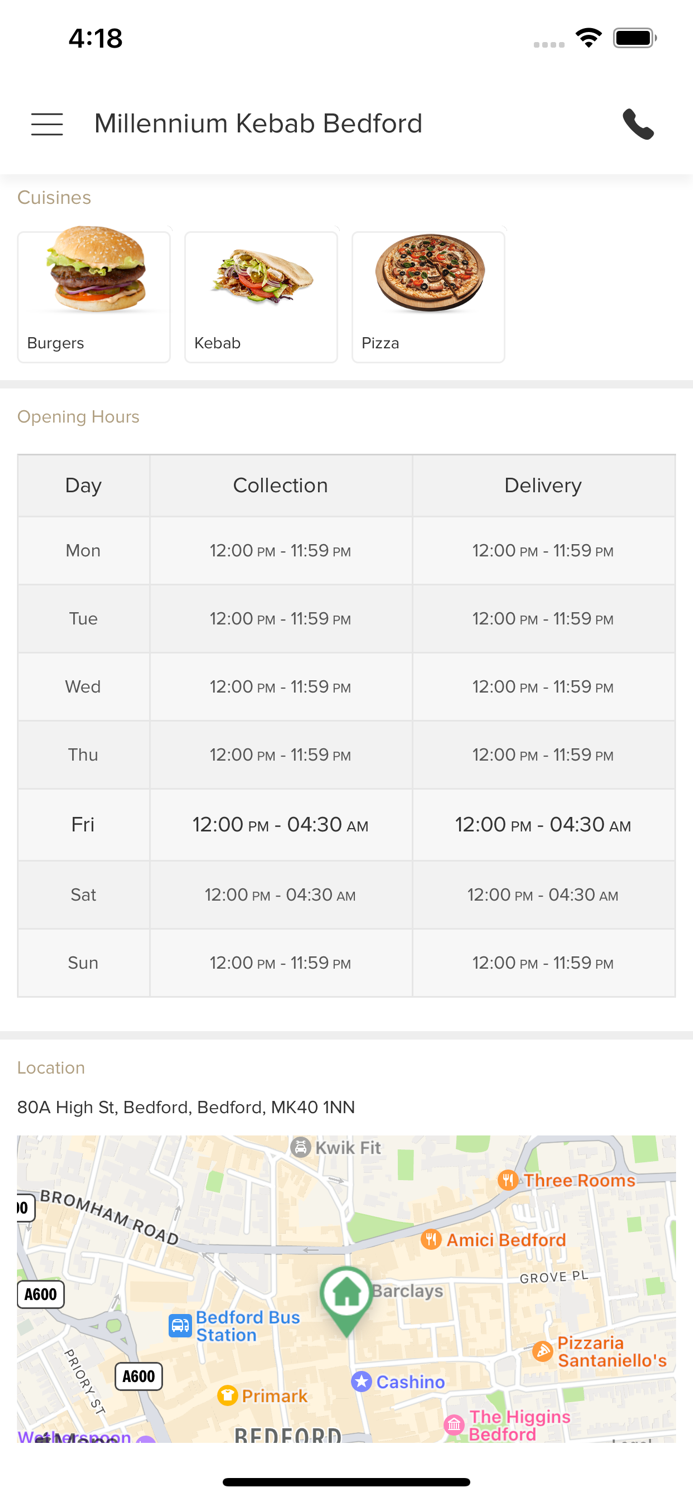Tap the Kwik Fit map marker
This screenshot has width=693, height=1500.
pos(300,1147)
